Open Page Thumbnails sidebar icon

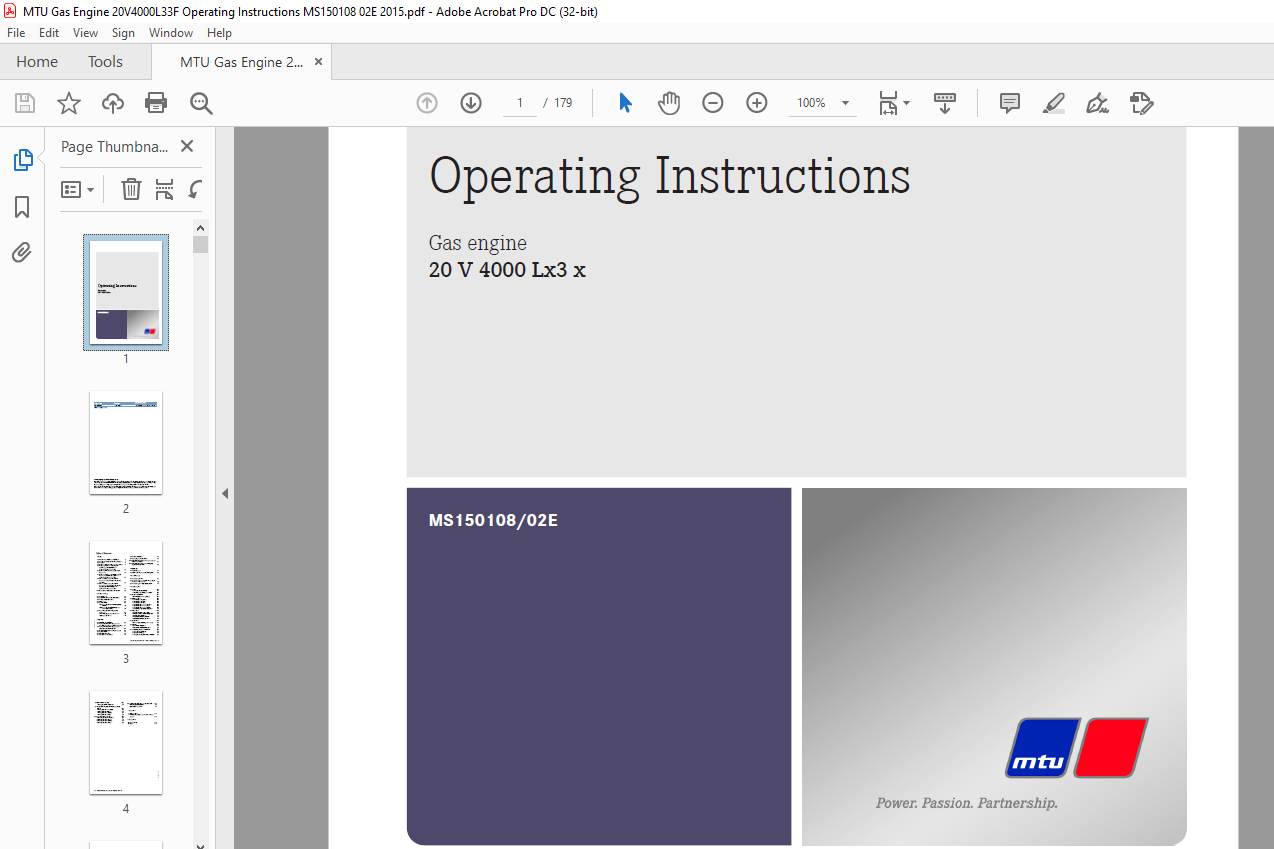(22, 160)
